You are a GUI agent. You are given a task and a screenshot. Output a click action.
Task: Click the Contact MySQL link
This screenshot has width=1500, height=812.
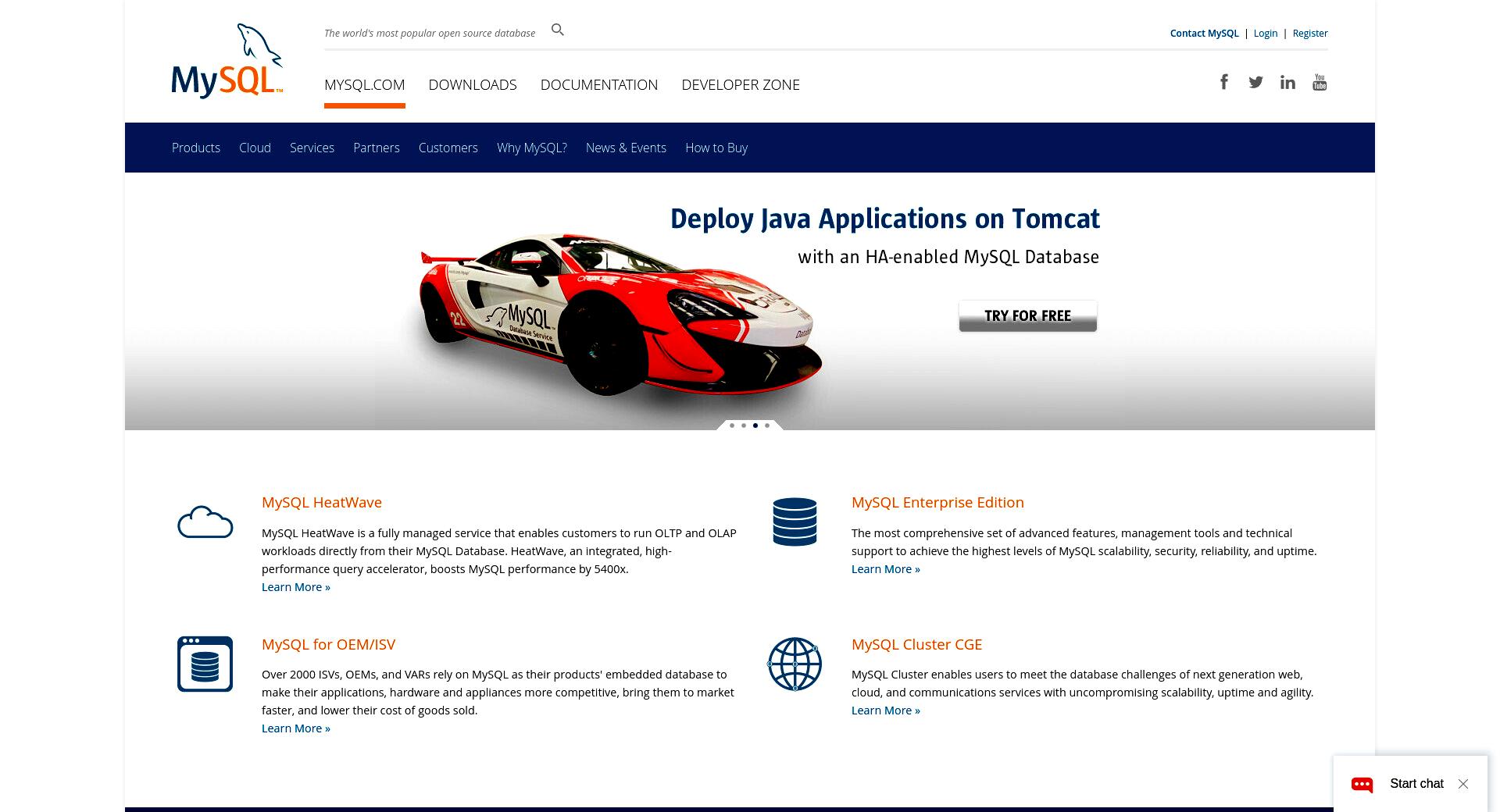(x=1204, y=33)
